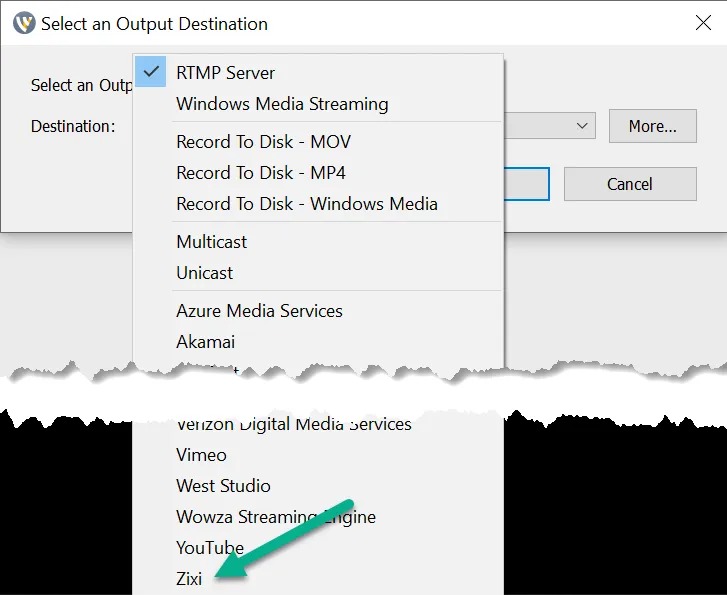
Task: Select YouTube as streaming destination
Action: pyautogui.click(x=318, y=548)
